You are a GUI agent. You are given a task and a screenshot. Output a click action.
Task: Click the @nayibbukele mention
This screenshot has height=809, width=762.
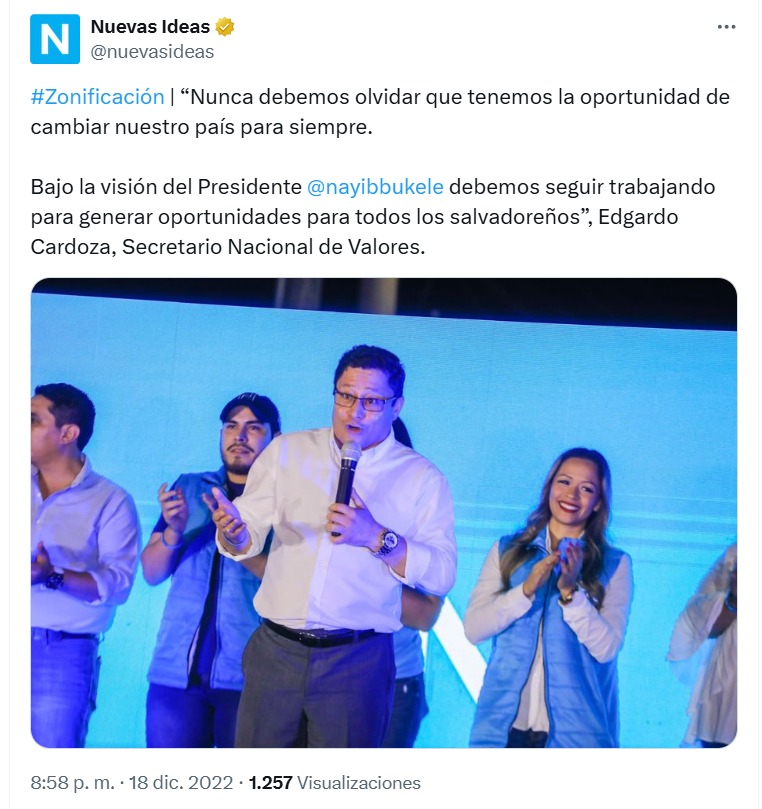click(375, 187)
